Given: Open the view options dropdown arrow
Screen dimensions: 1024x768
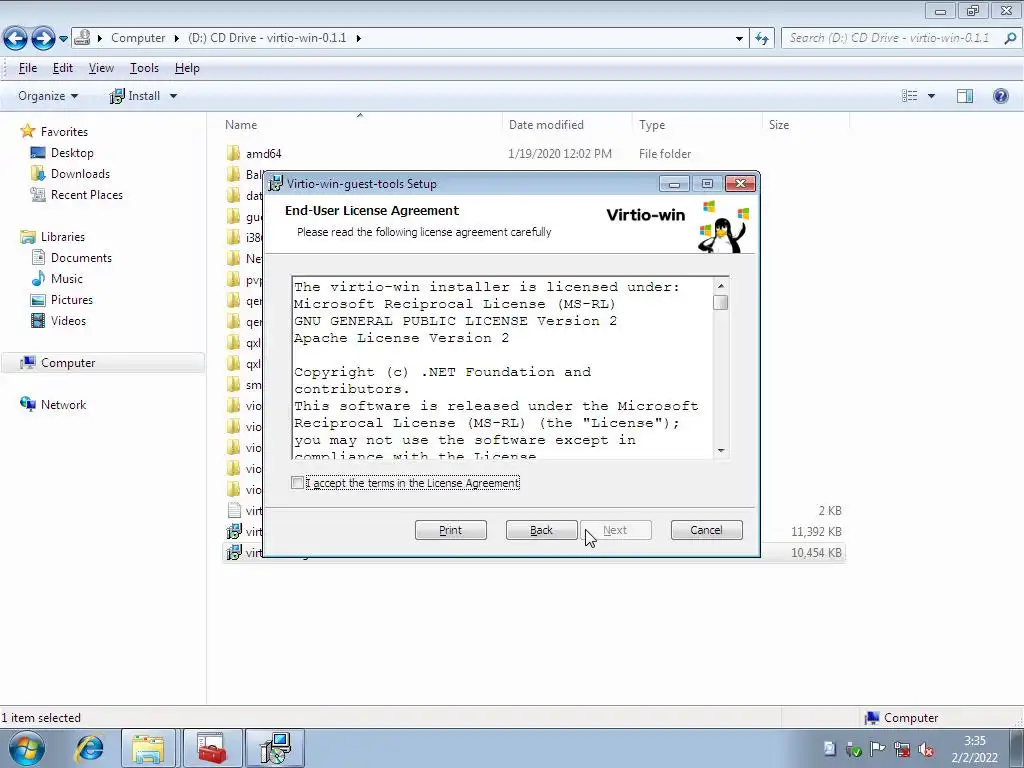Looking at the screenshot, I should (931, 96).
